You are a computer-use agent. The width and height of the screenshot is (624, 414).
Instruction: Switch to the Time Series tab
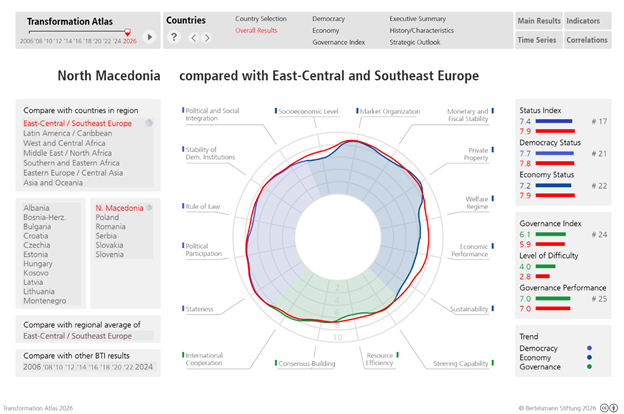[x=538, y=40]
